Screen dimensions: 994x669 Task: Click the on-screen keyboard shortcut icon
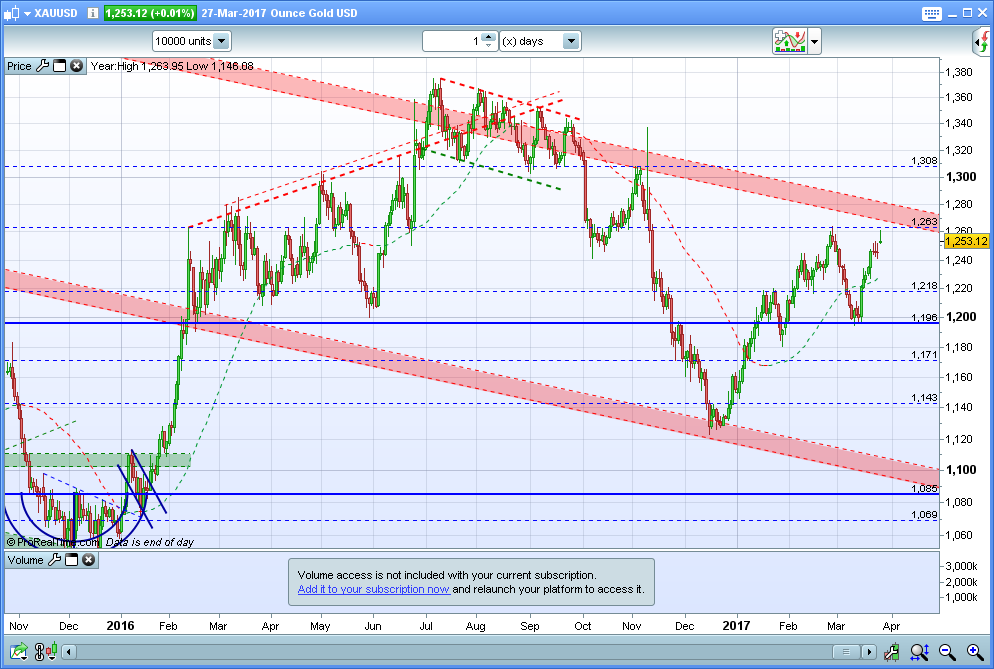[x=931, y=13]
